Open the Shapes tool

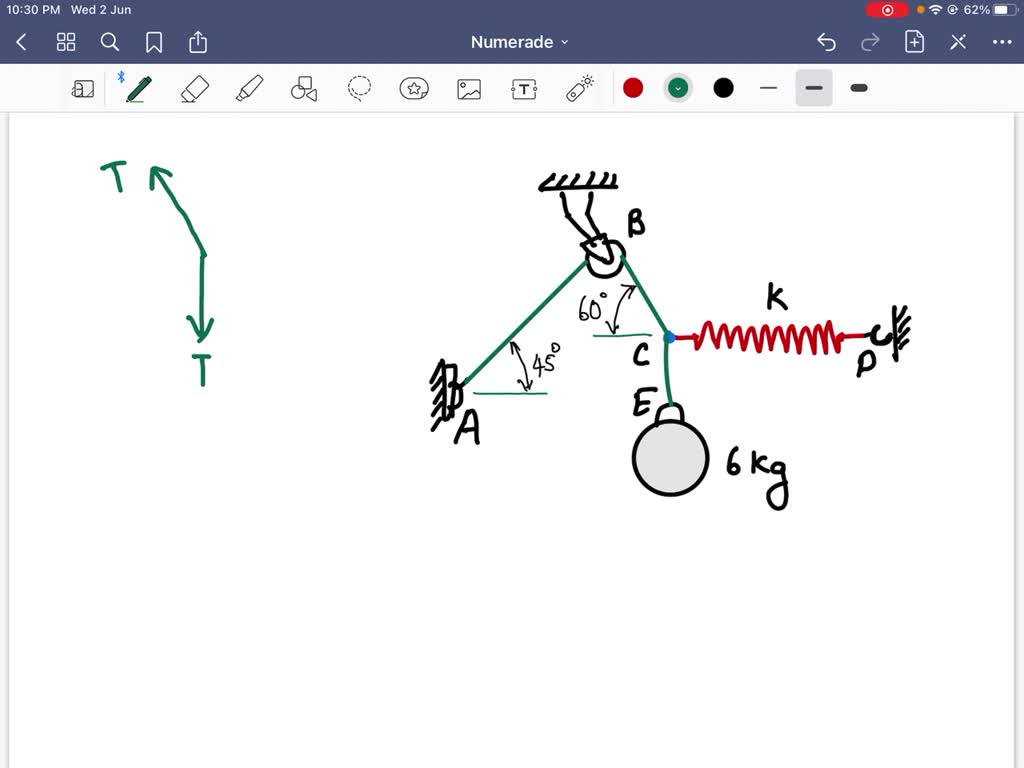[303, 88]
